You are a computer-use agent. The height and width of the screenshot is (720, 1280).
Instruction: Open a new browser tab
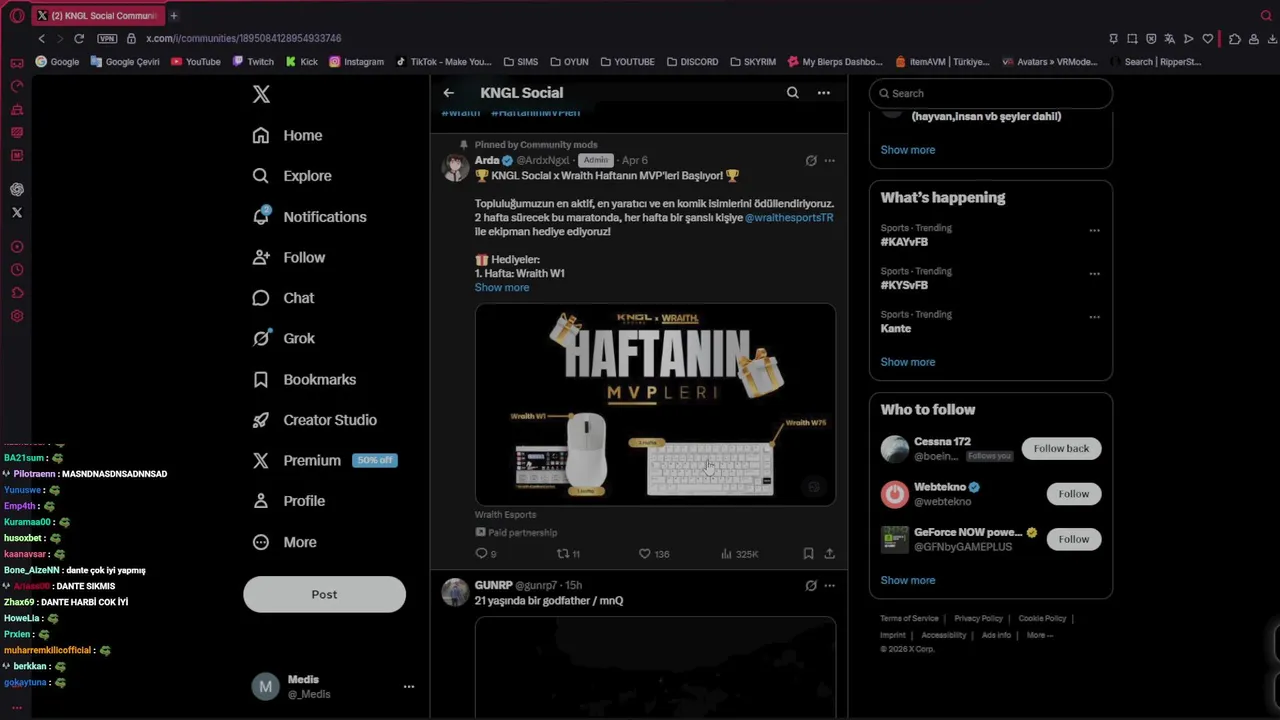click(x=173, y=16)
